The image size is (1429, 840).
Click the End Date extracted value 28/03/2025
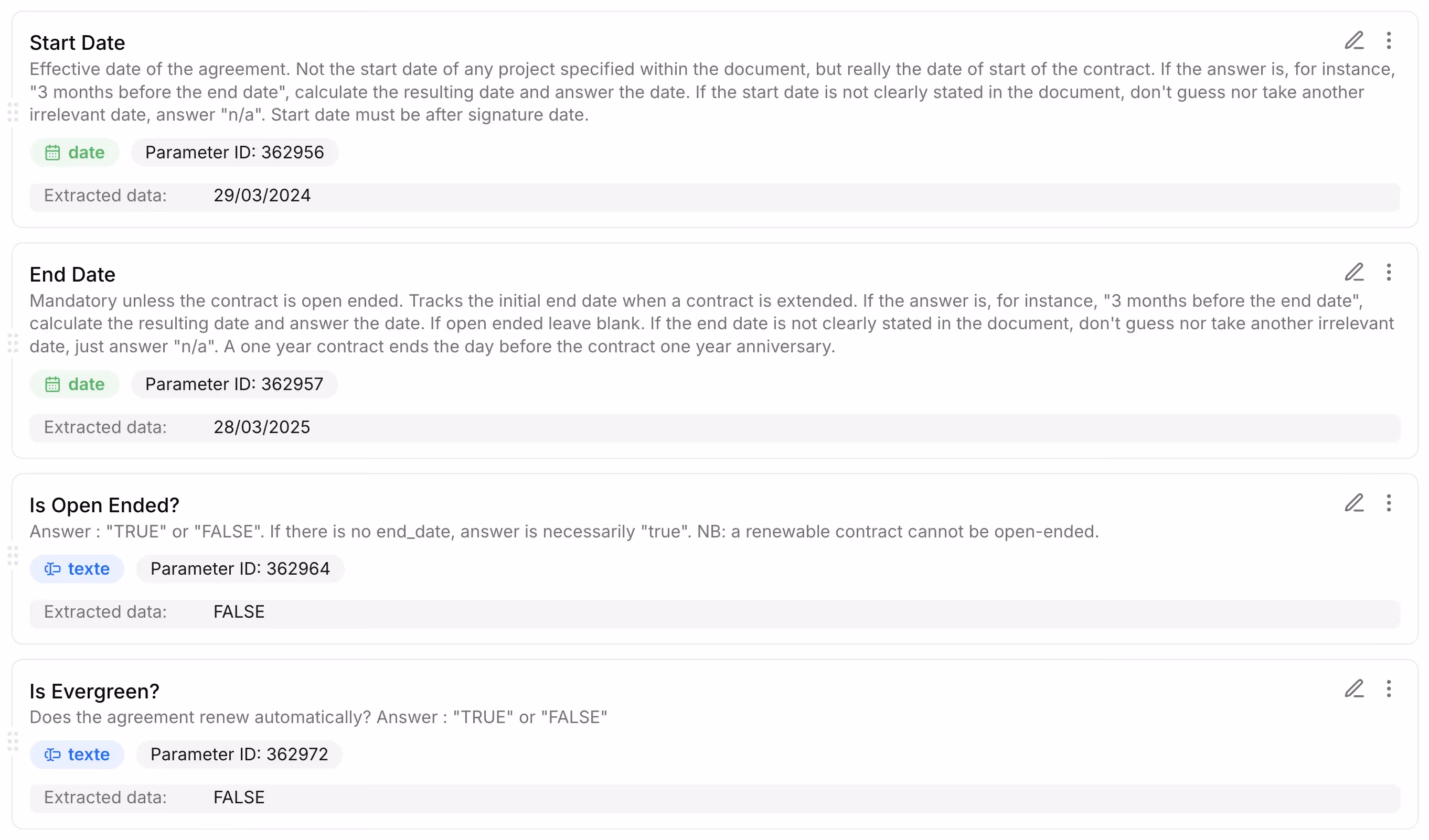(x=262, y=428)
